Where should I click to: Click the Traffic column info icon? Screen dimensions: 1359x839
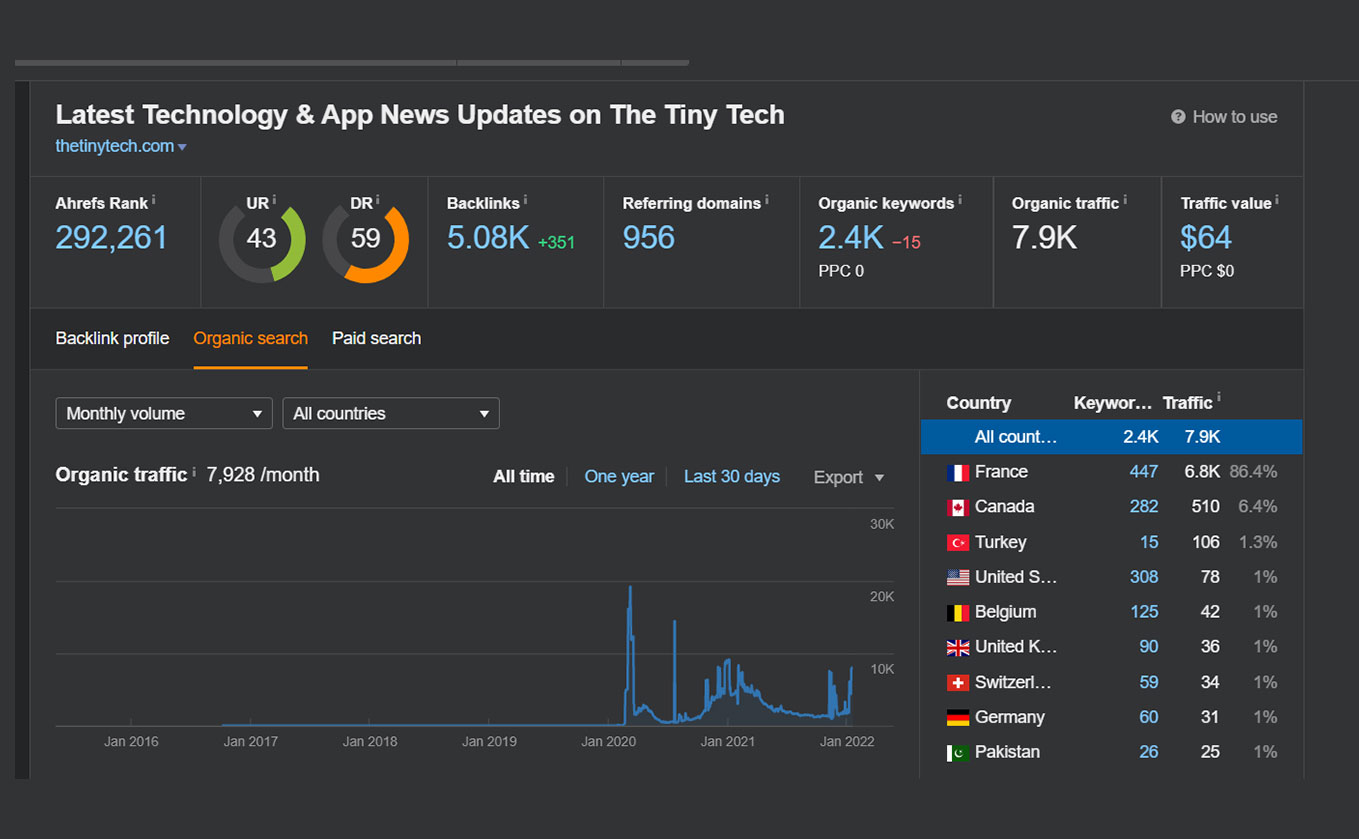coord(1218,399)
